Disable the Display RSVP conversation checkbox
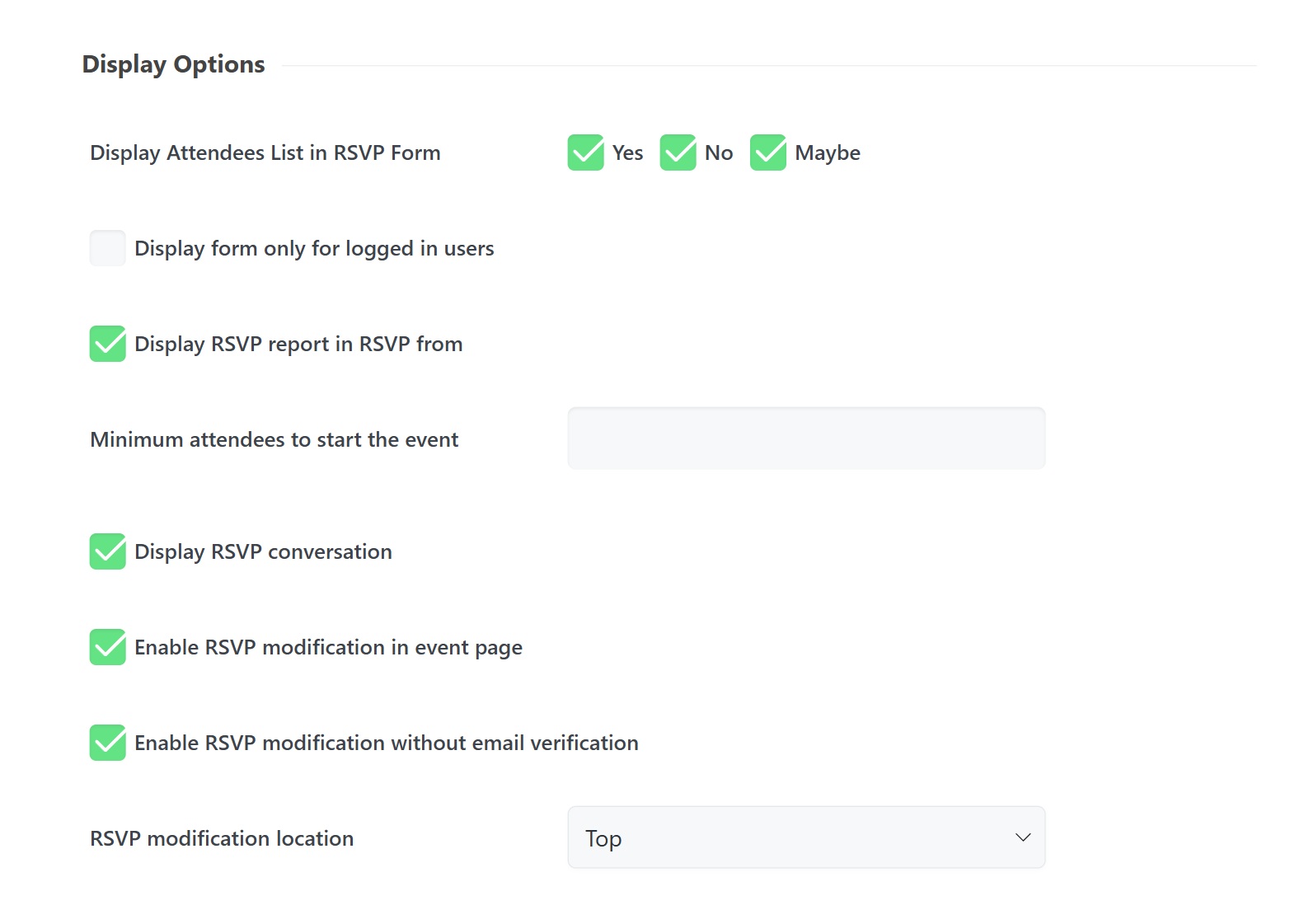The width and height of the screenshot is (1290, 924). 108,551
